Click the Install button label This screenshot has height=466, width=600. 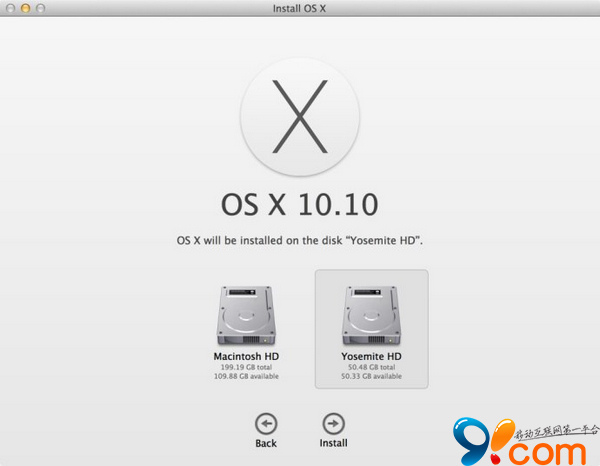coord(333,443)
